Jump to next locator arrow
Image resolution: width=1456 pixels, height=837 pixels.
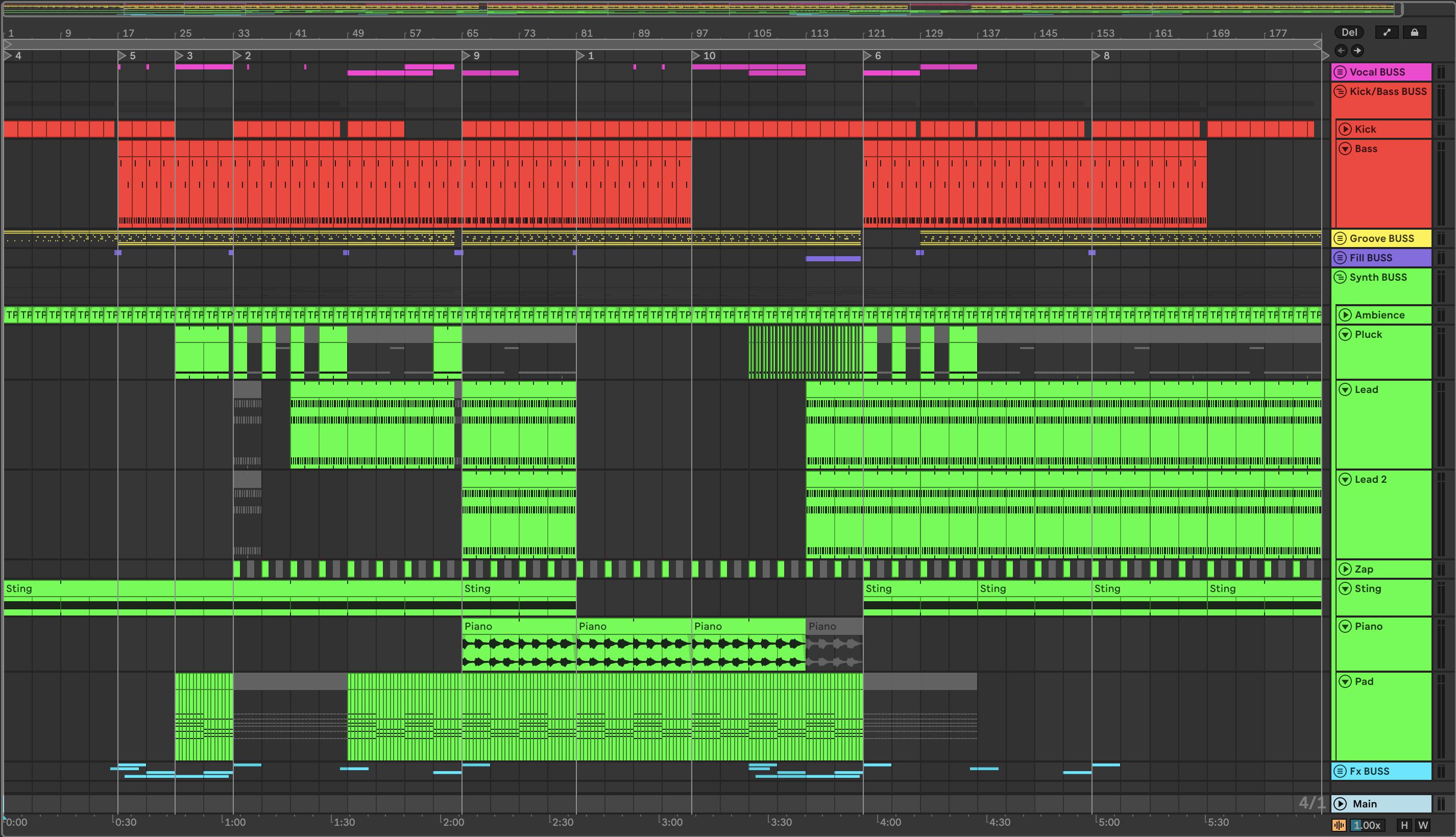(1357, 51)
